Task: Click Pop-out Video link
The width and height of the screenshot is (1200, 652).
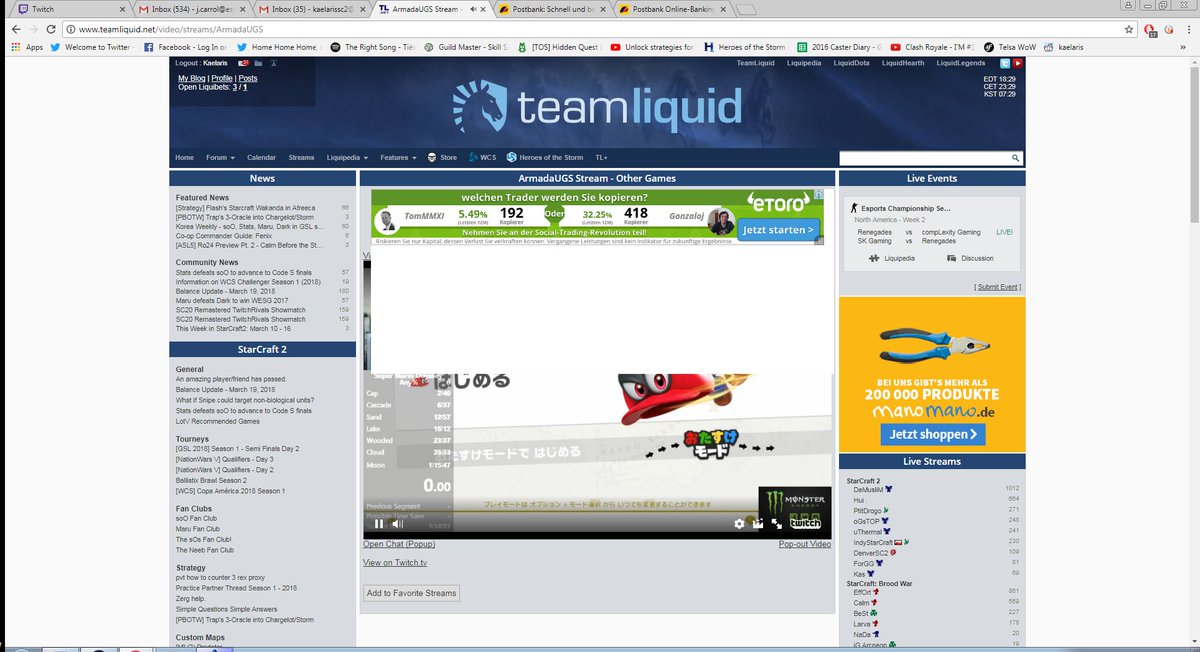Action: click(x=805, y=544)
